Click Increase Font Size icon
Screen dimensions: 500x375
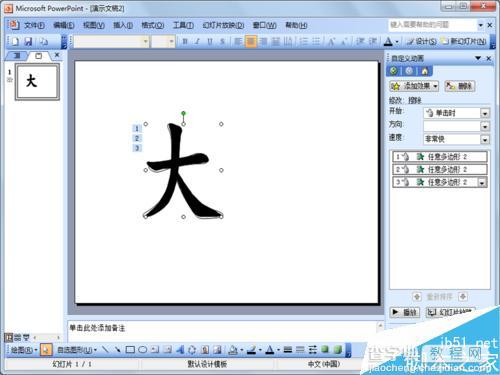click(332, 42)
